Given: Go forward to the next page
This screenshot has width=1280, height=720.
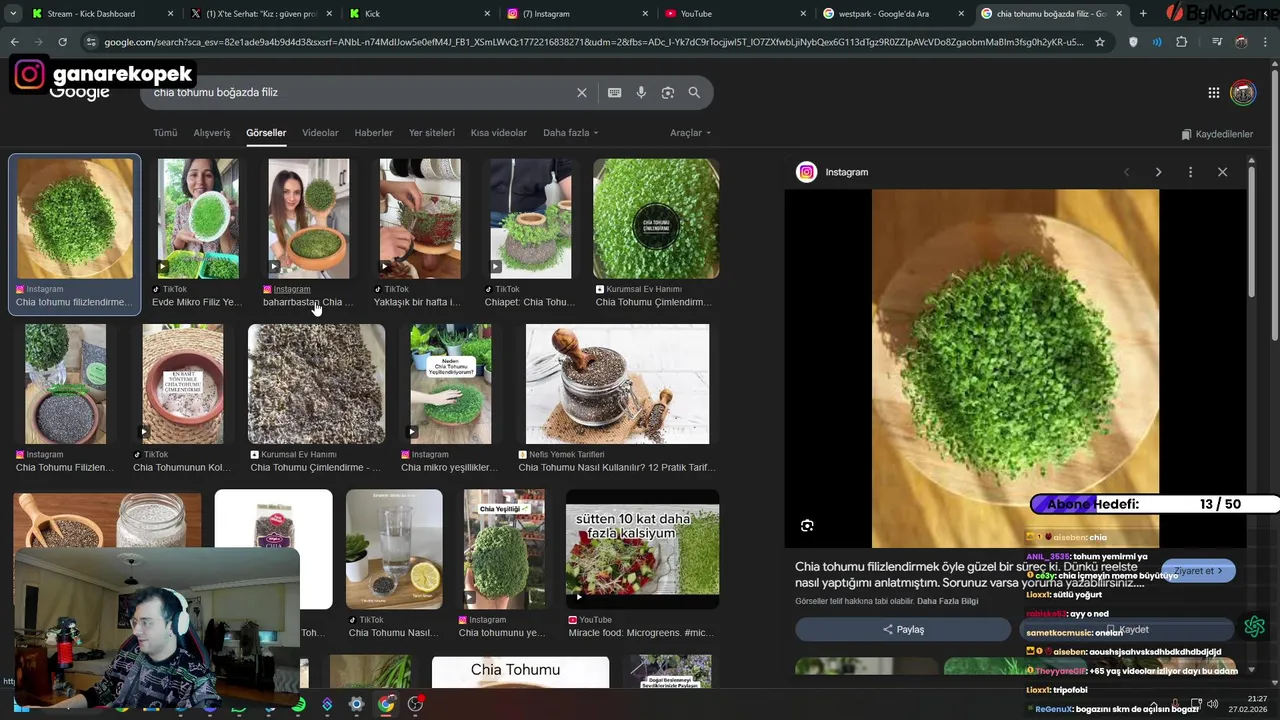Looking at the screenshot, I should pos(38,42).
